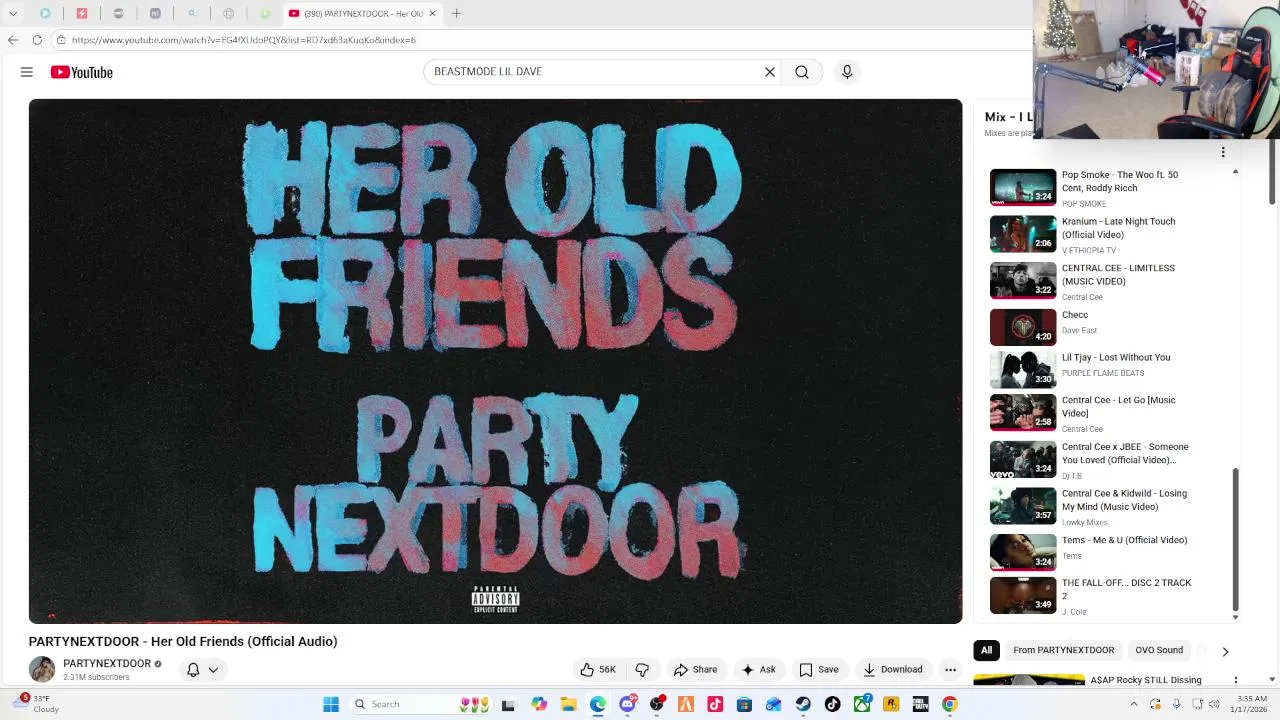
Task: Click the Download button
Action: 892,670
